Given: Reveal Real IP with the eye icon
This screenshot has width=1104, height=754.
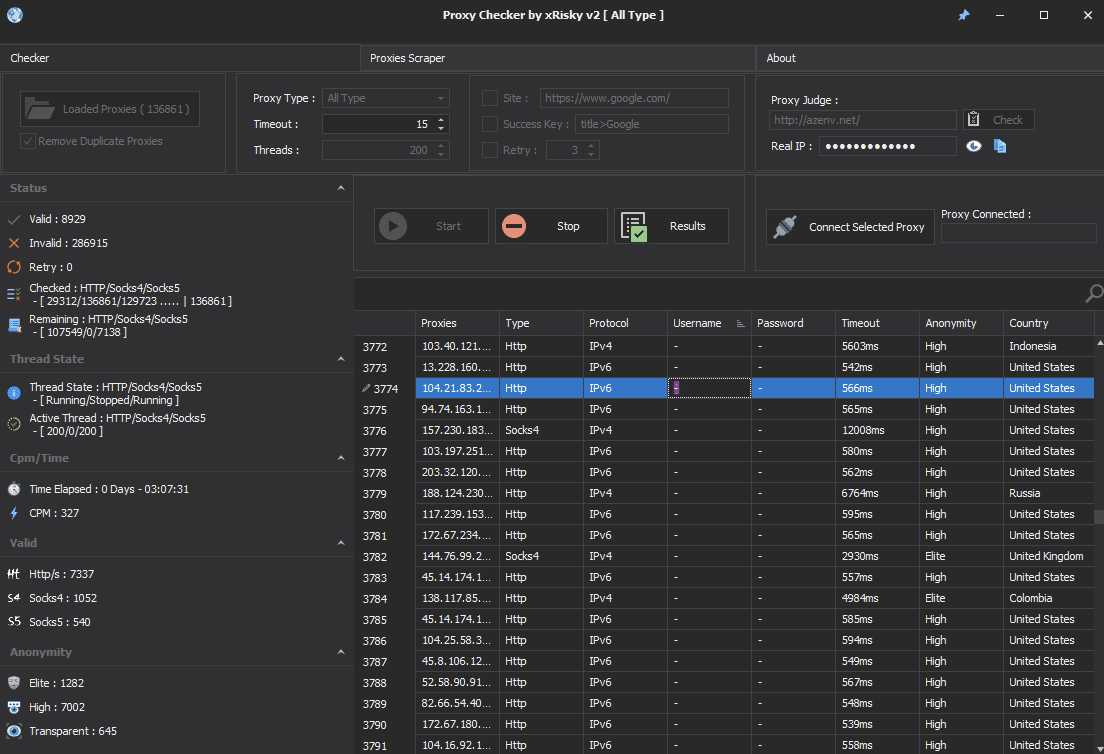Looking at the screenshot, I should coord(974,146).
